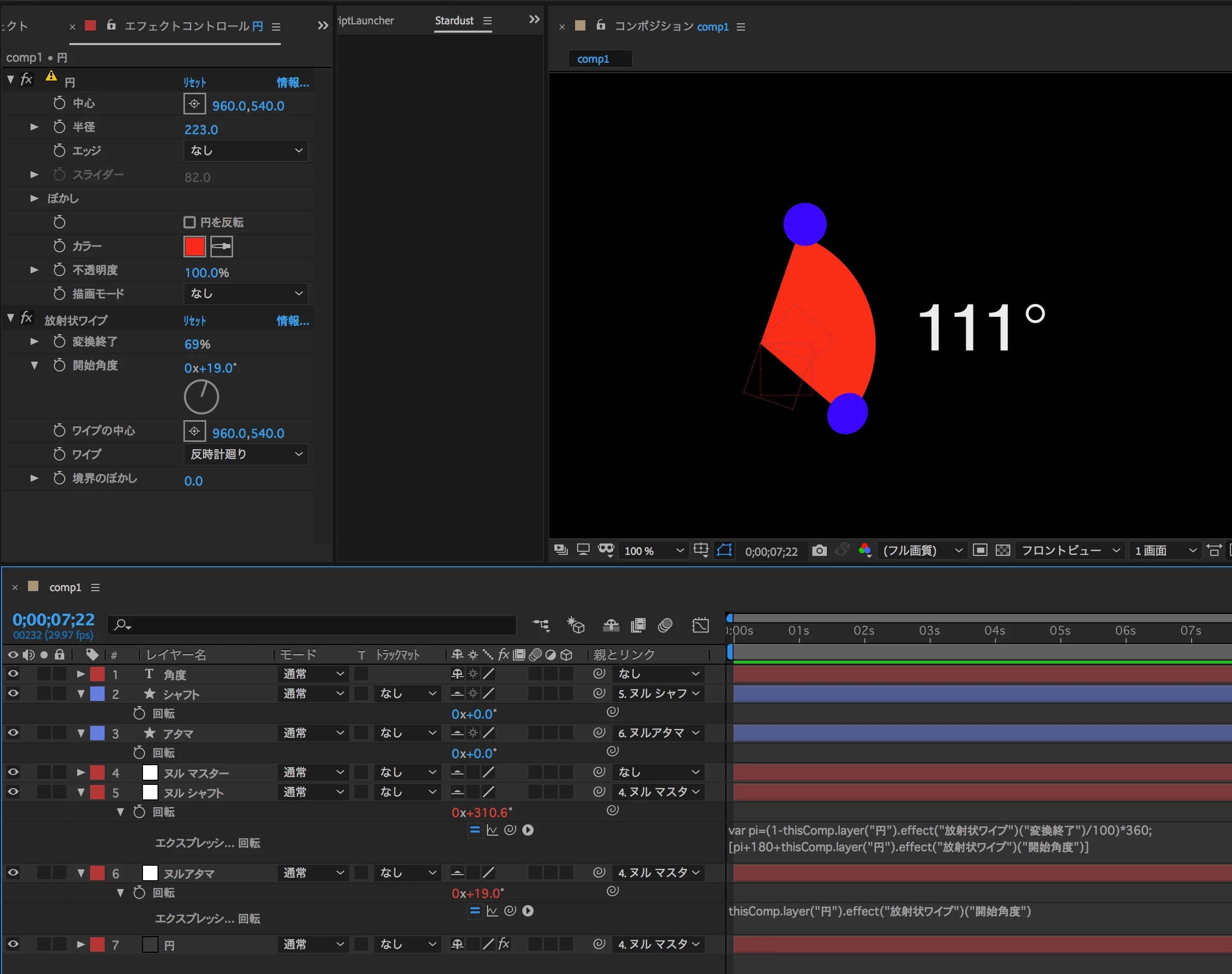
Task: Click the 開始角度 stopwatch icon
Action: pos(59,365)
